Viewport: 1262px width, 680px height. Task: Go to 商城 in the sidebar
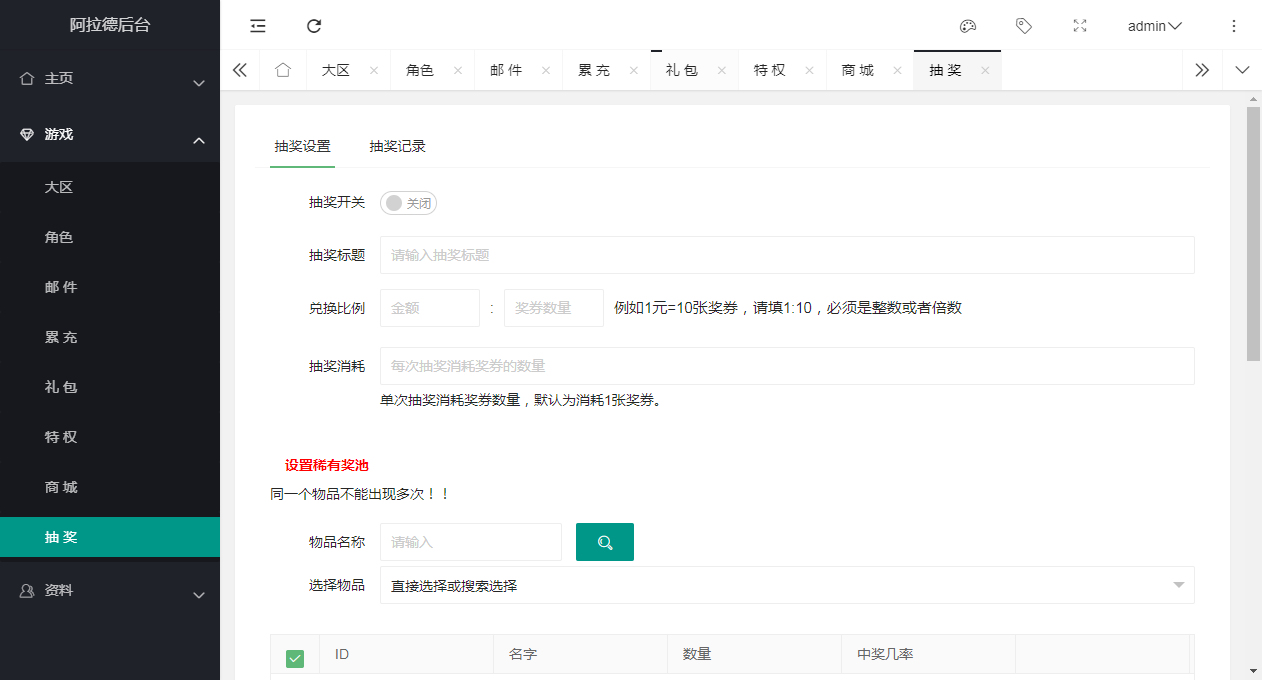61,487
